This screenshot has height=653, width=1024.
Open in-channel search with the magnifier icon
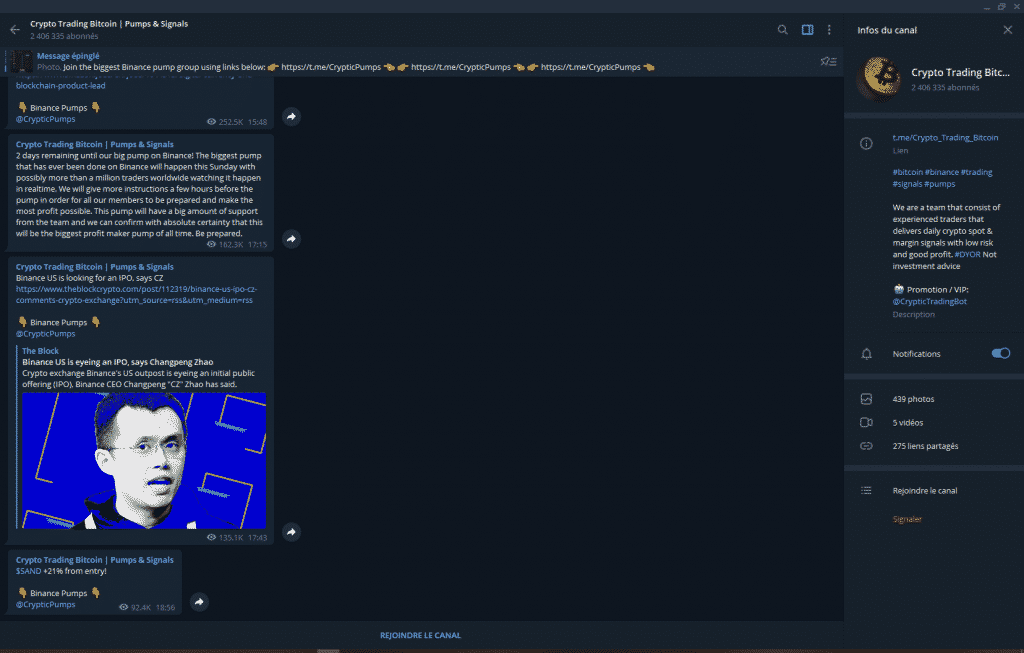(x=783, y=29)
